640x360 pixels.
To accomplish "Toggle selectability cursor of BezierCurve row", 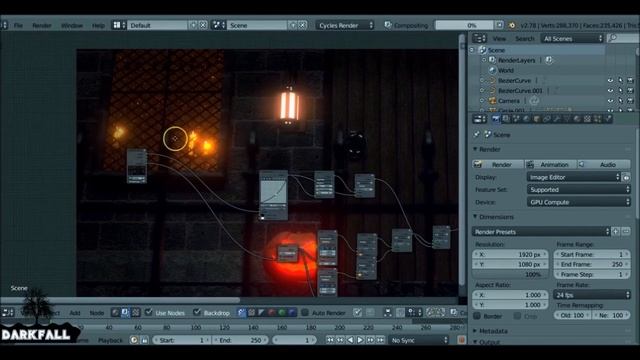I will click(620, 80).
